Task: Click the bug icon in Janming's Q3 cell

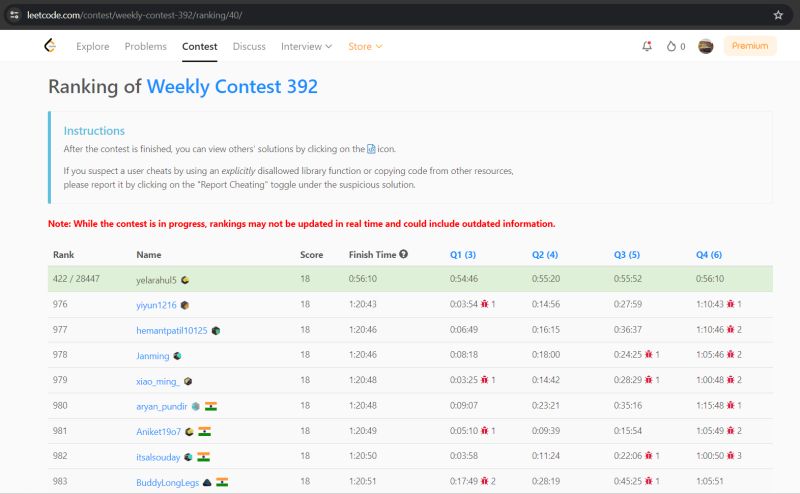Action: pos(648,354)
